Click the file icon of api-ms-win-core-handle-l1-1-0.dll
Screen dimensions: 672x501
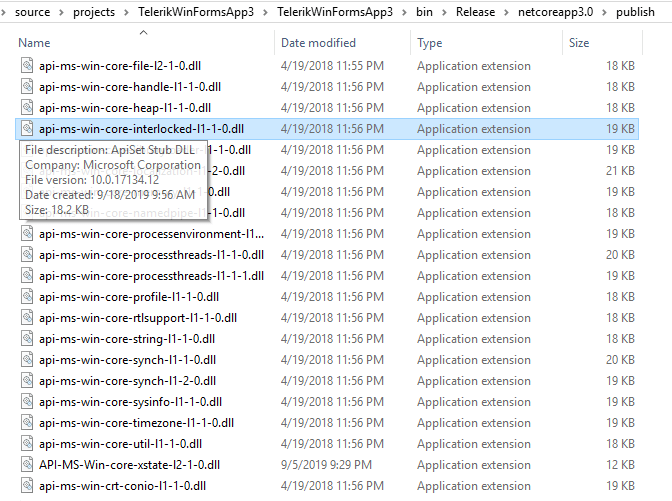coord(27,87)
